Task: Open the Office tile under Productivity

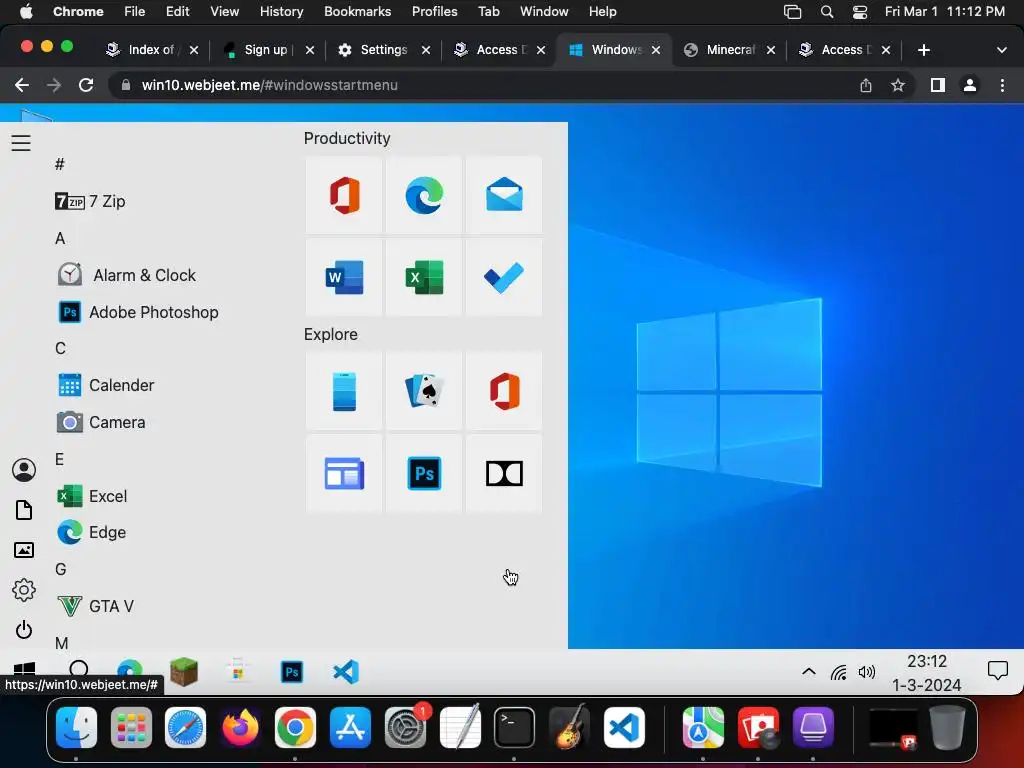Action: click(x=344, y=195)
